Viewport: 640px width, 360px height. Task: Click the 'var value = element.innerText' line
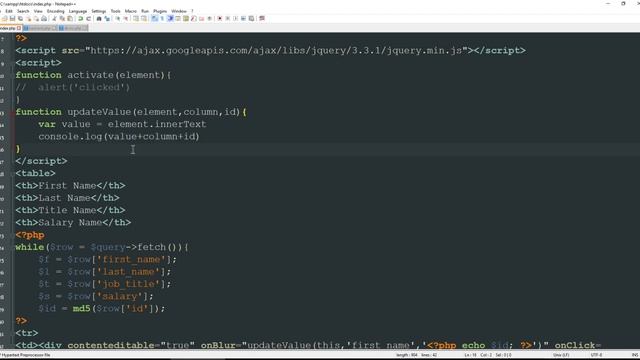pos(122,124)
